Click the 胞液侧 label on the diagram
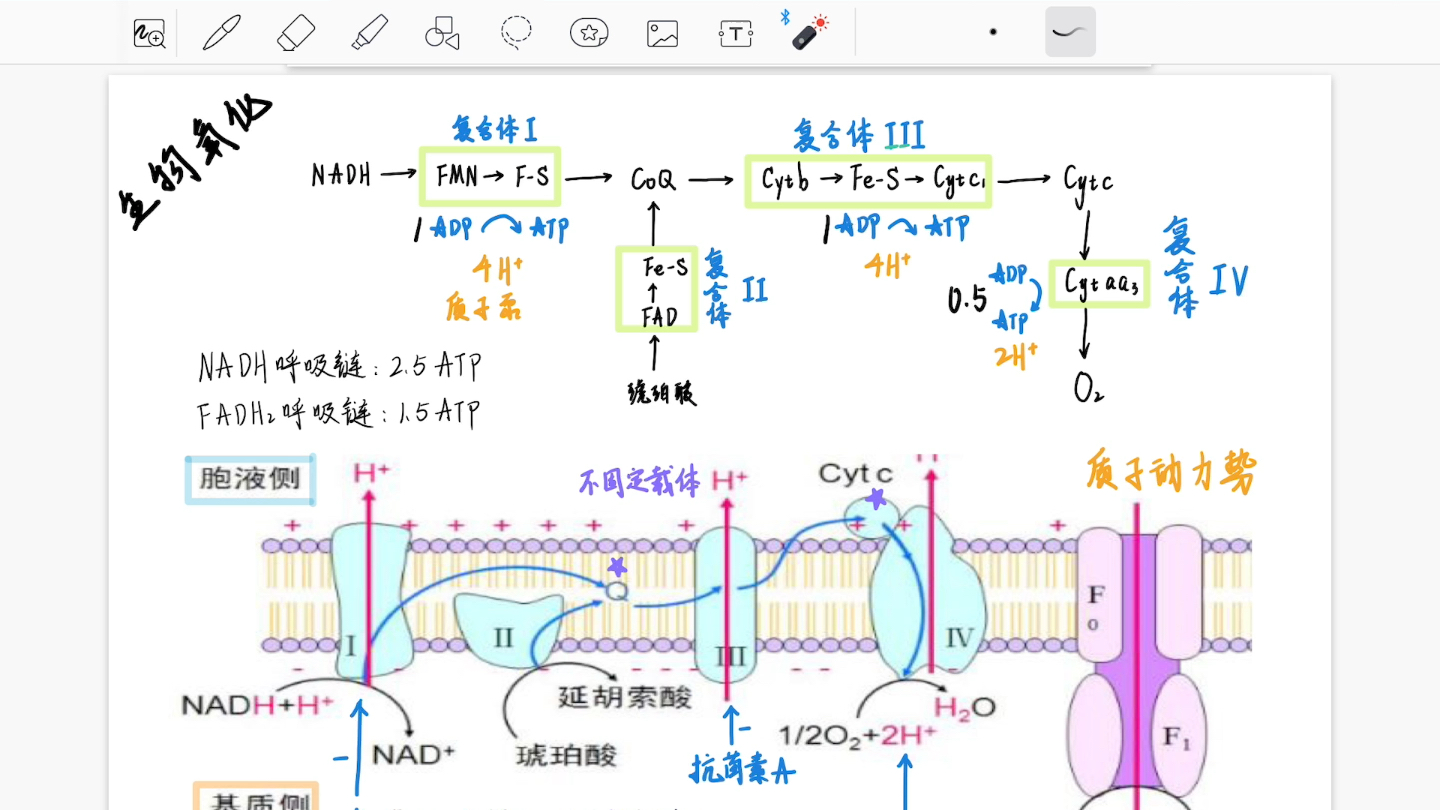 coord(250,479)
